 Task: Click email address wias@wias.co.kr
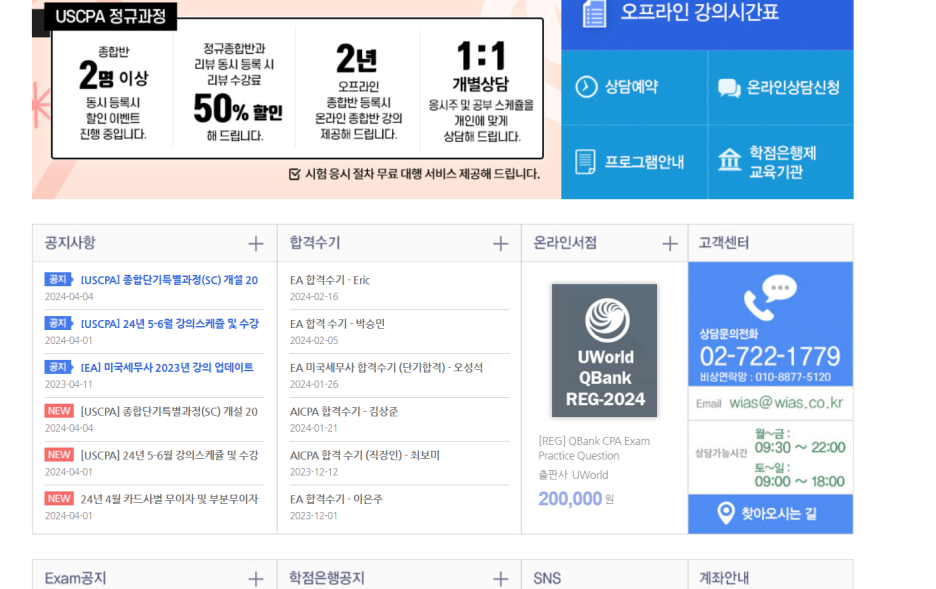(x=786, y=403)
